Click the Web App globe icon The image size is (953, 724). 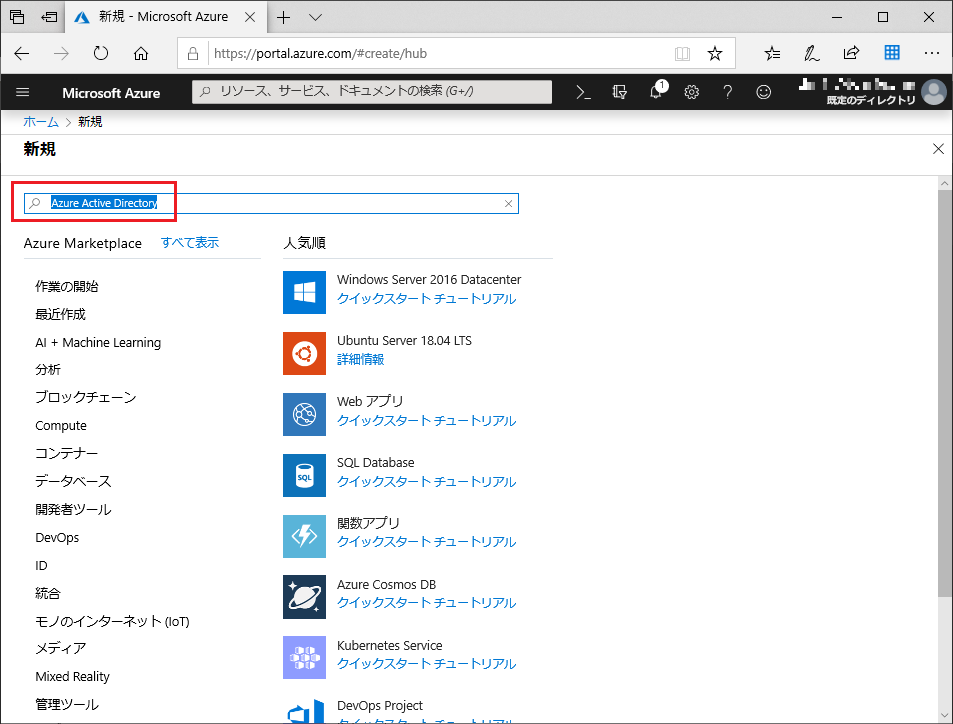point(304,414)
